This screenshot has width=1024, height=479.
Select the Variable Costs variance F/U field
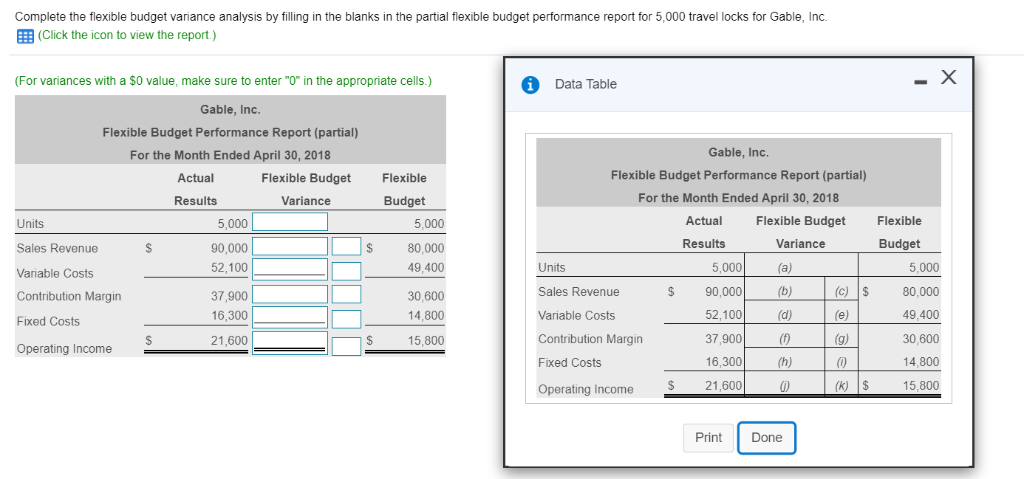[346, 271]
